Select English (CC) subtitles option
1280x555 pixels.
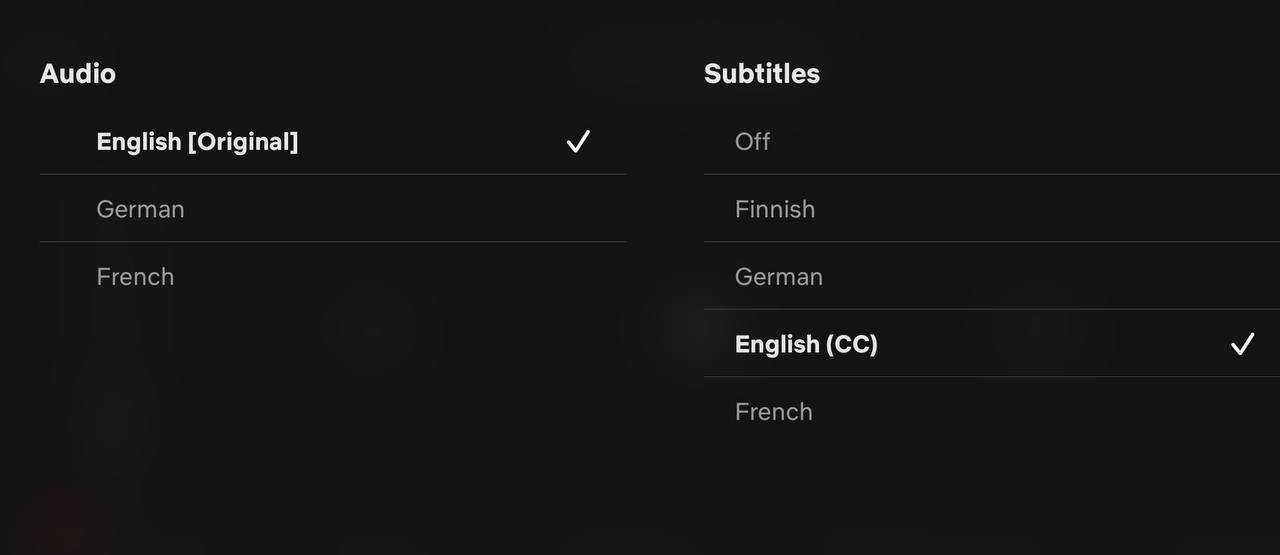(x=806, y=344)
